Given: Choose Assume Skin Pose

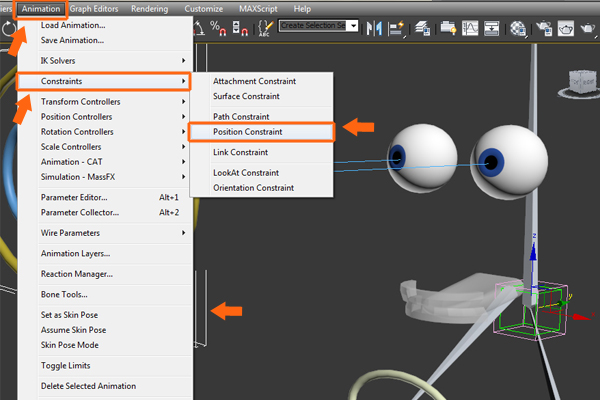Looking at the screenshot, I should tap(105, 330).
